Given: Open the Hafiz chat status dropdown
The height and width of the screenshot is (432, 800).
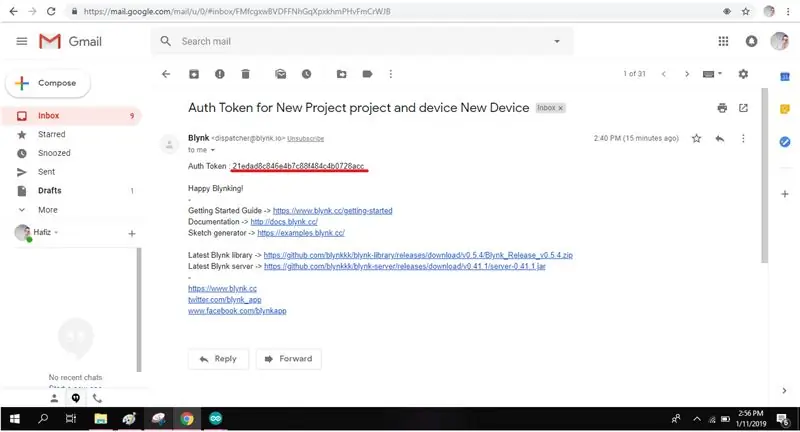Looking at the screenshot, I should [x=56, y=233].
